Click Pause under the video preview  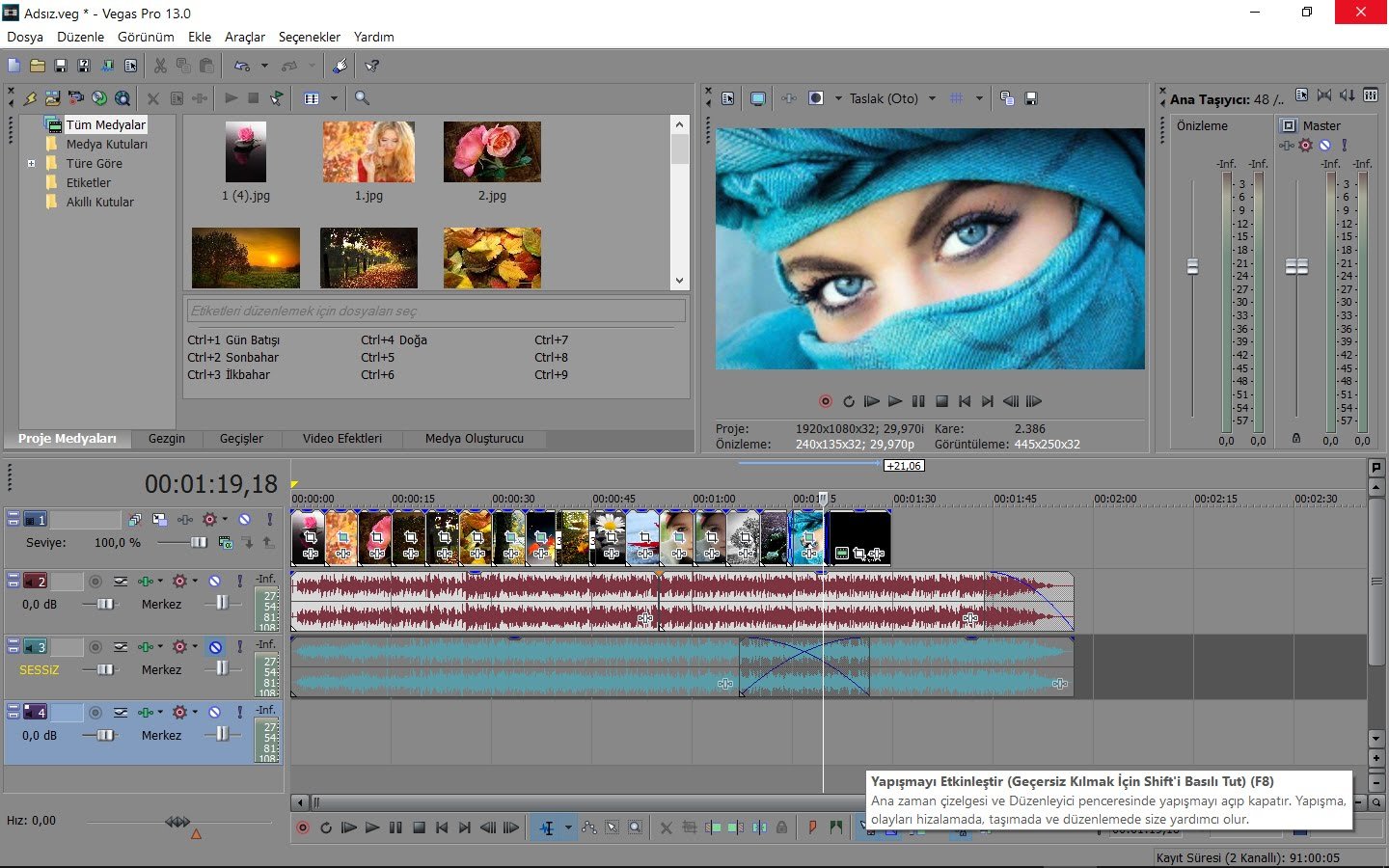918,401
